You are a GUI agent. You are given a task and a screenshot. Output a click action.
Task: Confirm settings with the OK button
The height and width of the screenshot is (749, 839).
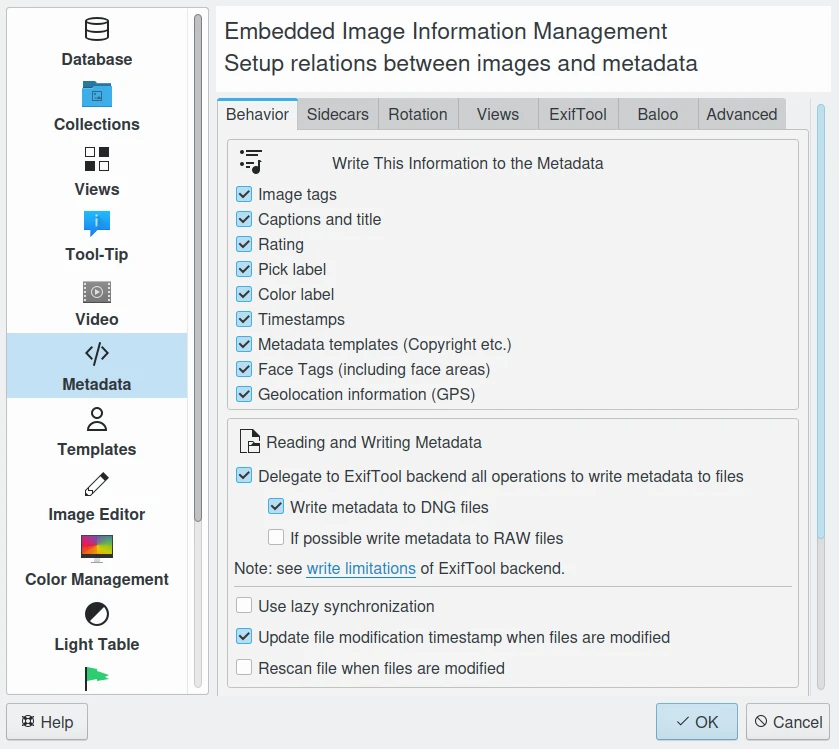click(x=696, y=722)
